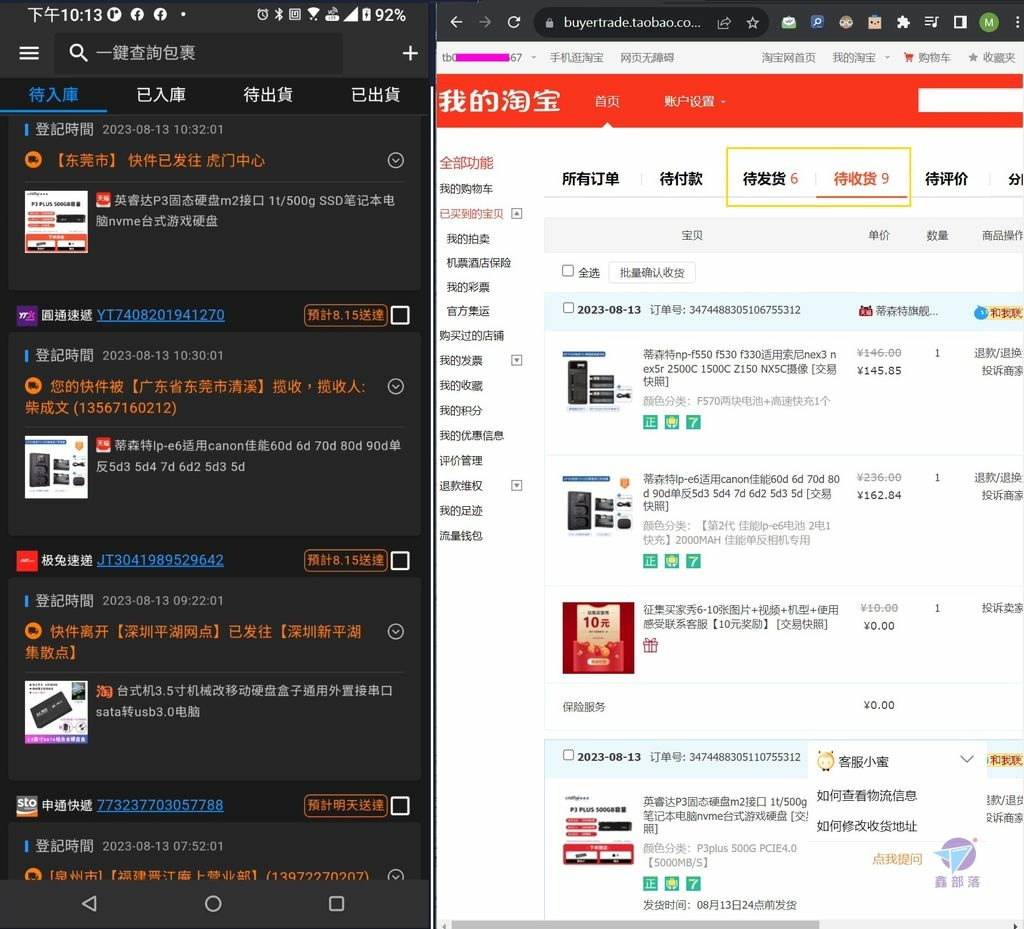Click the share icon in address bar

click(x=724, y=23)
